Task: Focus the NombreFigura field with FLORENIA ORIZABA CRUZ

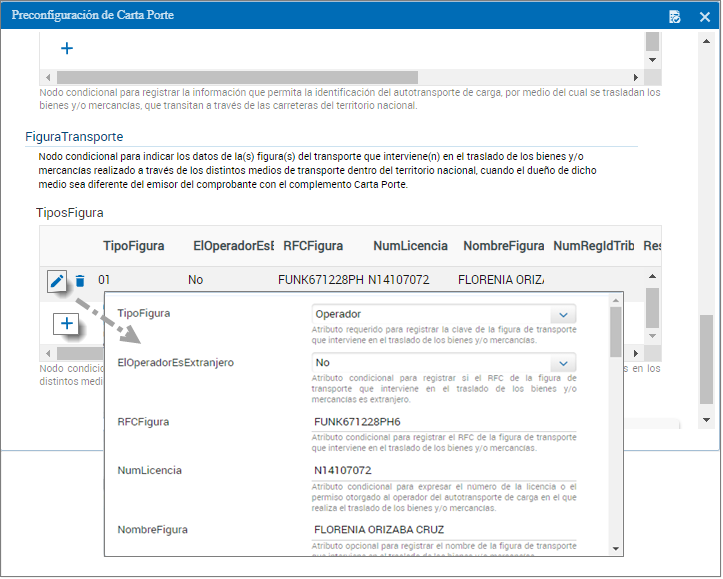Action: click(444, 530)
